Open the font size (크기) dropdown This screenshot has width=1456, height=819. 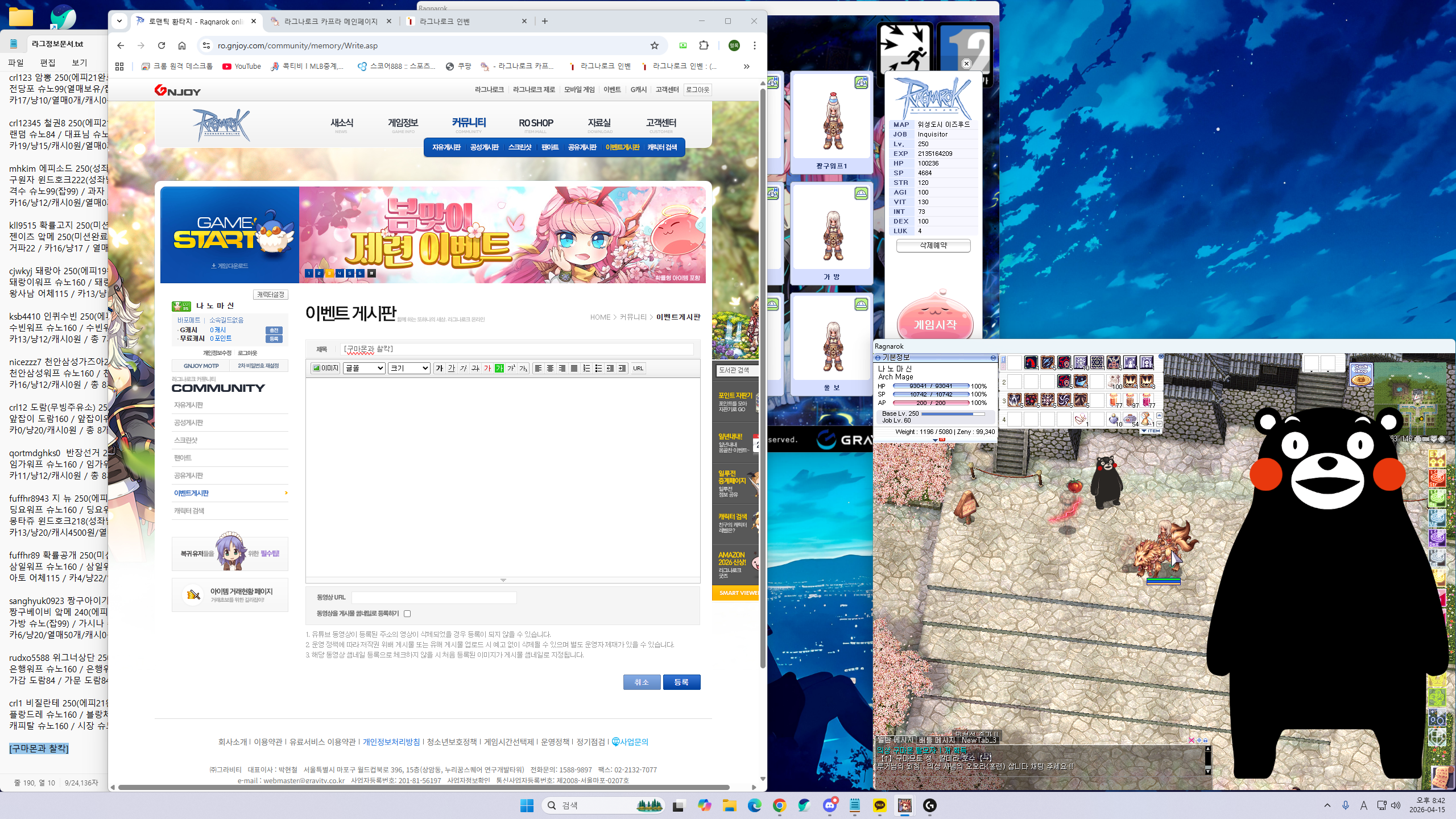(x=408, y=368)
